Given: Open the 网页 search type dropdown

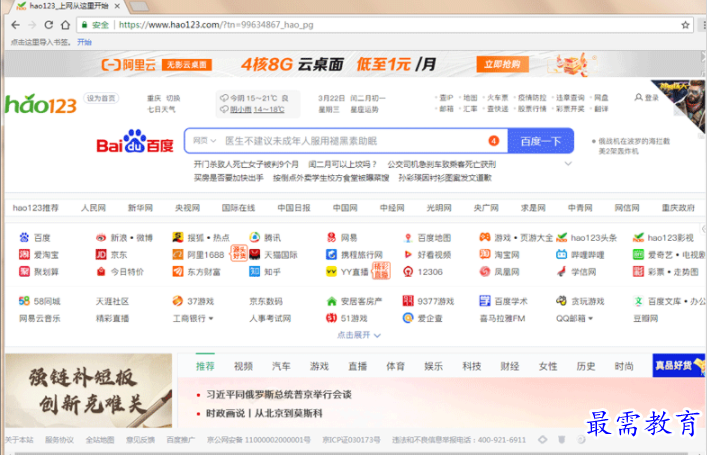Looking at the screenshot, I should (x=205, y=141).
